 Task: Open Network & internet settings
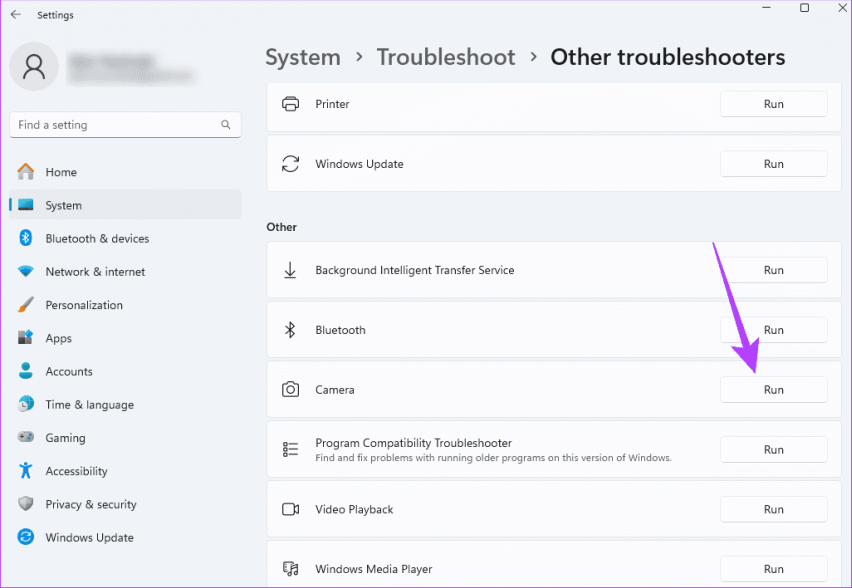tap(95, 272)
